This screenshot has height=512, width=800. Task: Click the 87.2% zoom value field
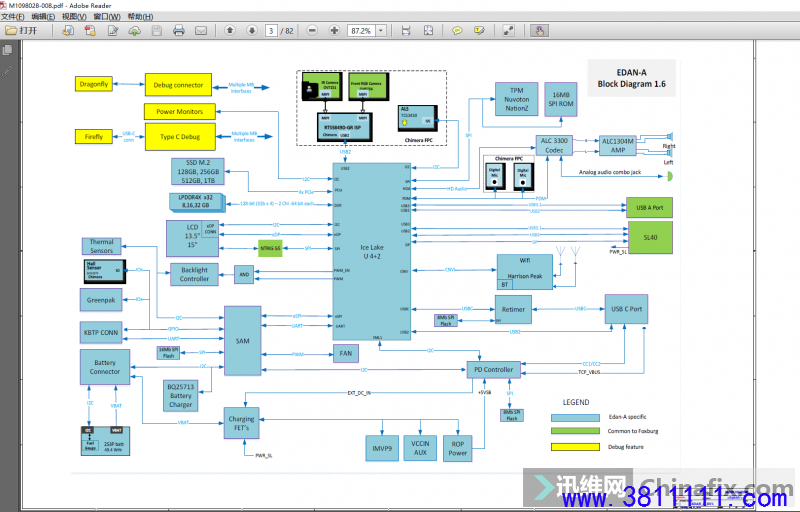361,31
